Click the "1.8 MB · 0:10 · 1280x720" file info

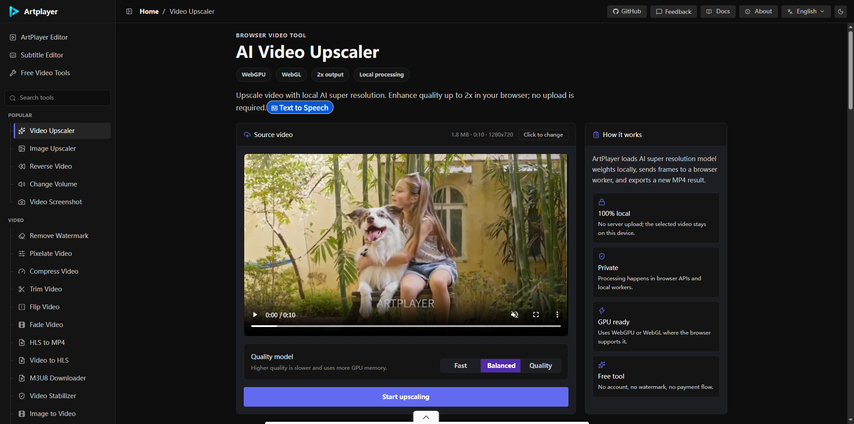point(482,135)
